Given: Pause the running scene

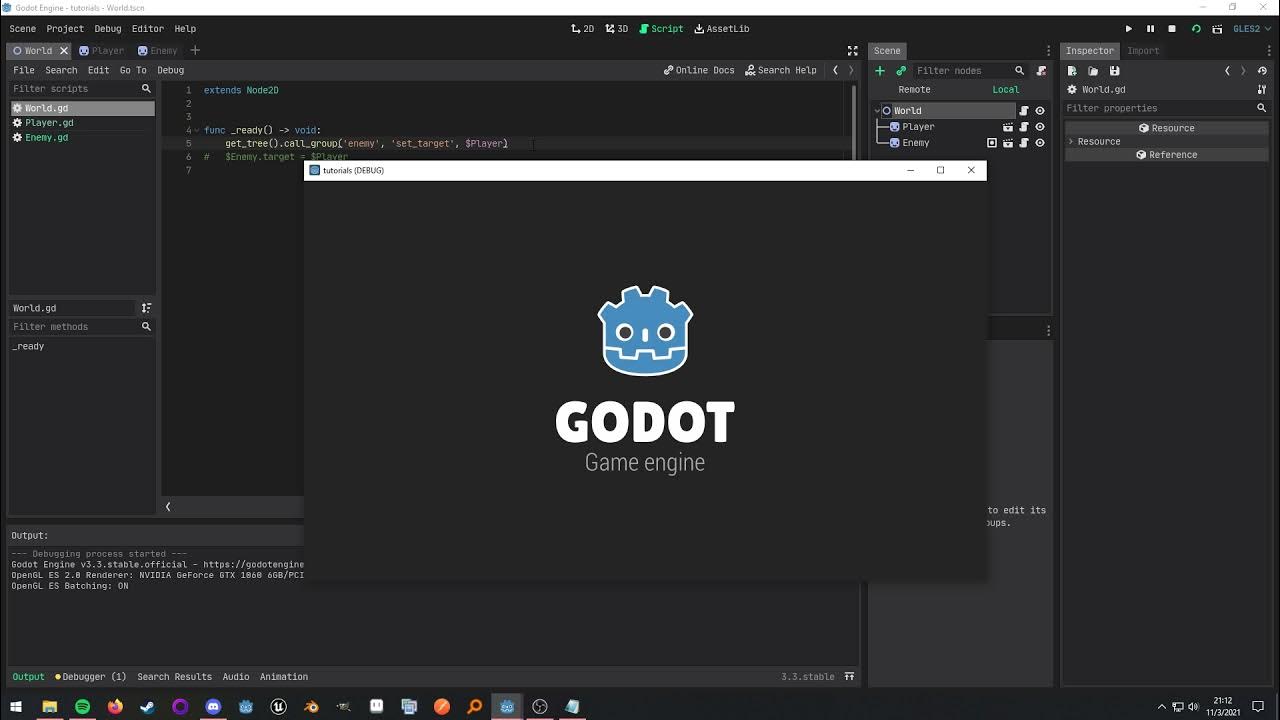Looking at the screenshot, I should pyautogui.click(x=1150, y=29).
